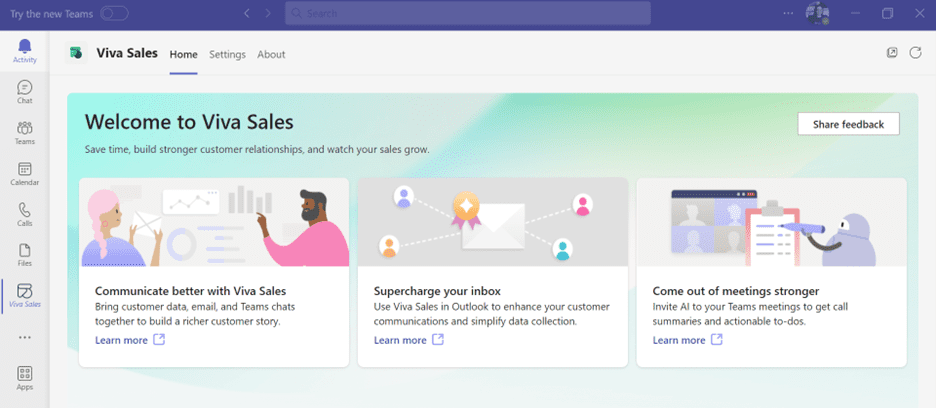Open Chat from the sidebar
The height and width of the screenshot is (408, 936).
(24, 92)
